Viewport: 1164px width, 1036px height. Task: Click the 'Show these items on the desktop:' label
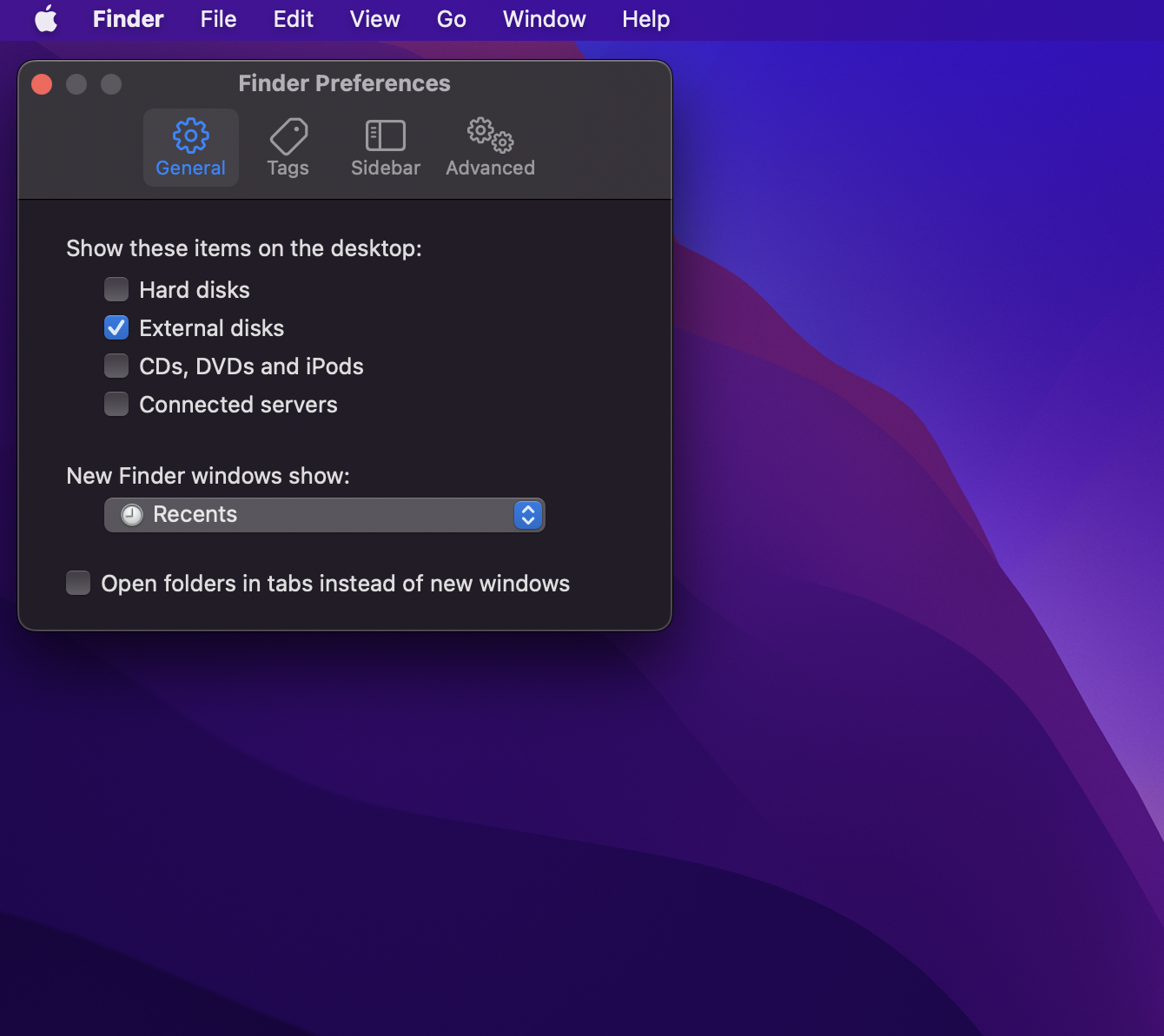244,248
